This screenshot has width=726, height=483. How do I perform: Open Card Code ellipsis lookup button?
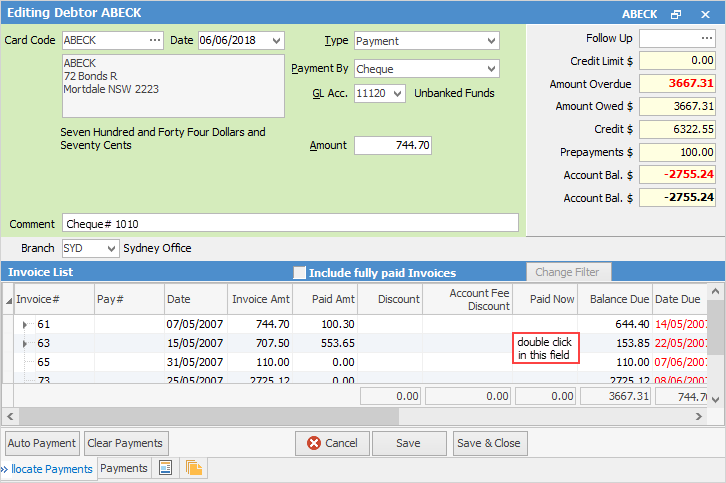[155, 40]
